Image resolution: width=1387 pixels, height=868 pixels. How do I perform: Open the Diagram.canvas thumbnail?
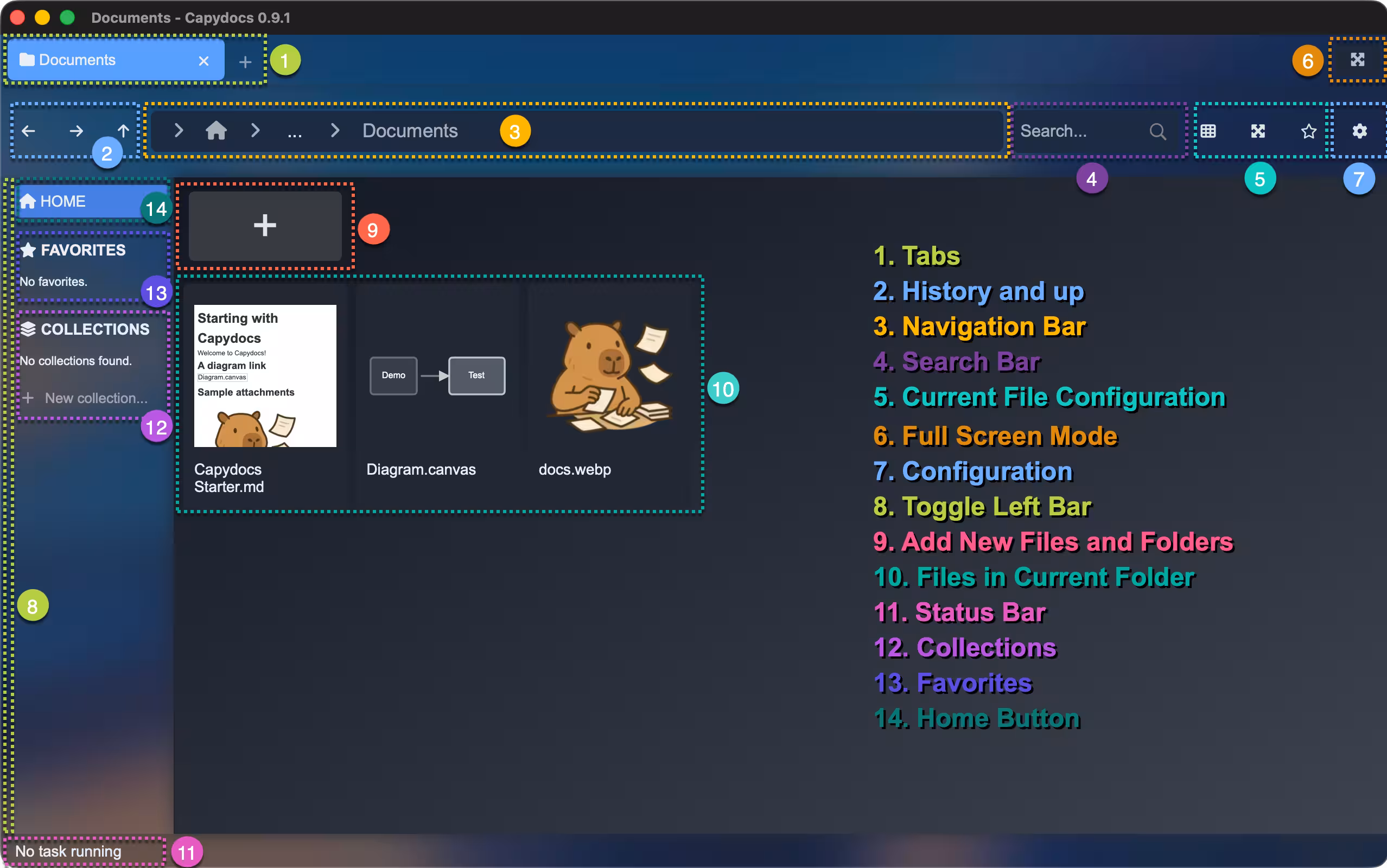point(437,376)
